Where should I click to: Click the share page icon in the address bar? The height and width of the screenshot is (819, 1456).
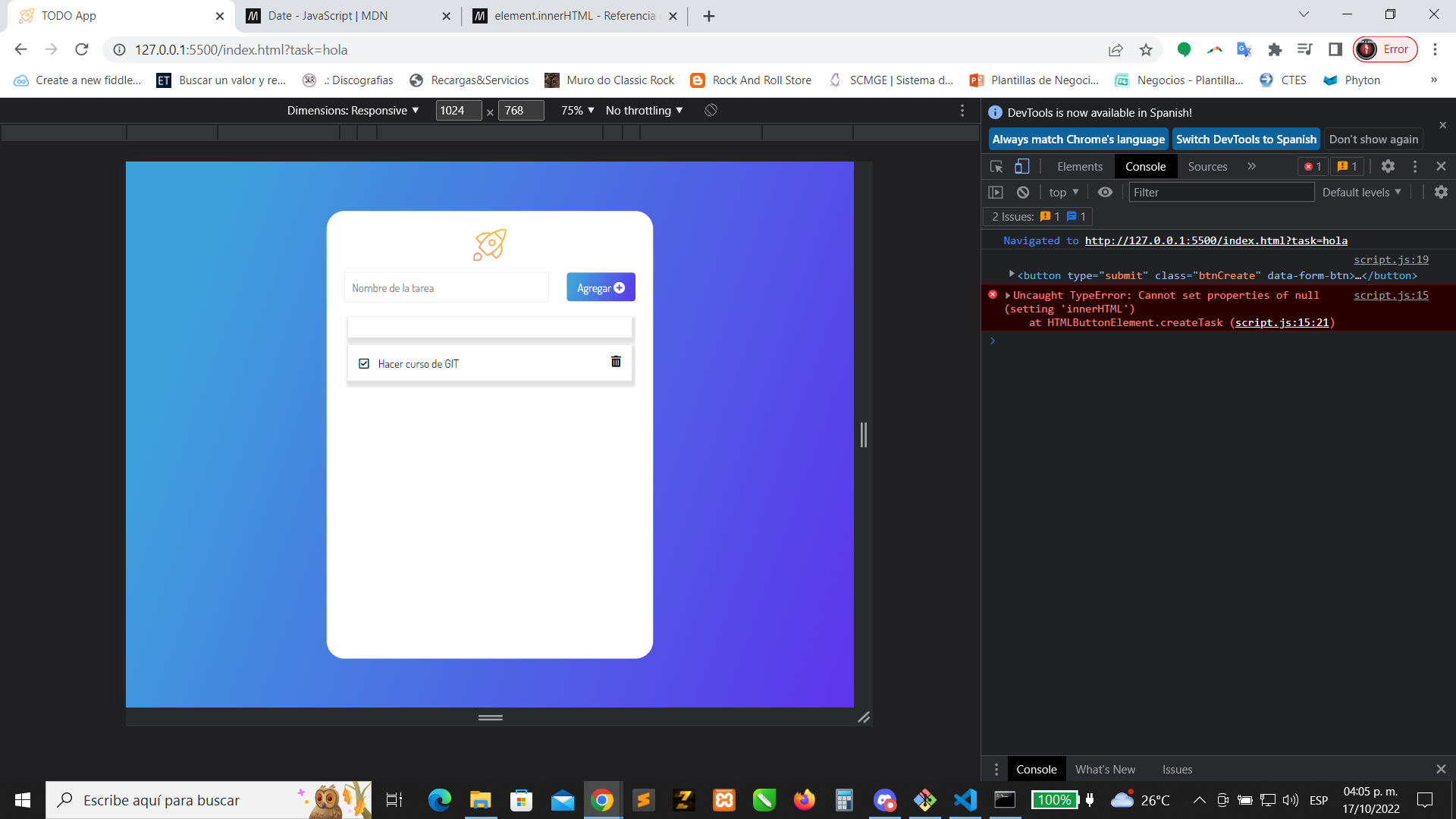coord(1116,50)
